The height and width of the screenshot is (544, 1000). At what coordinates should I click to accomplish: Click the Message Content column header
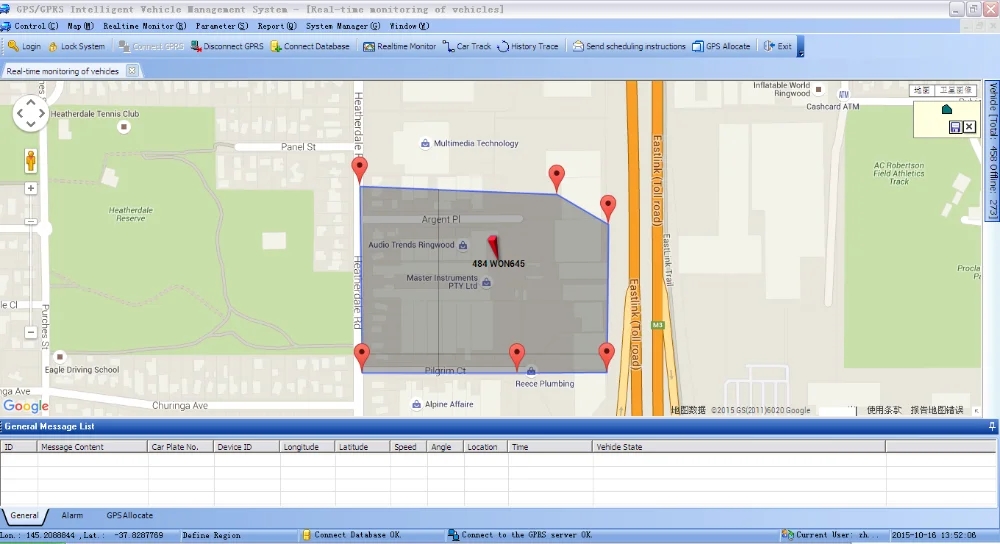92,447
